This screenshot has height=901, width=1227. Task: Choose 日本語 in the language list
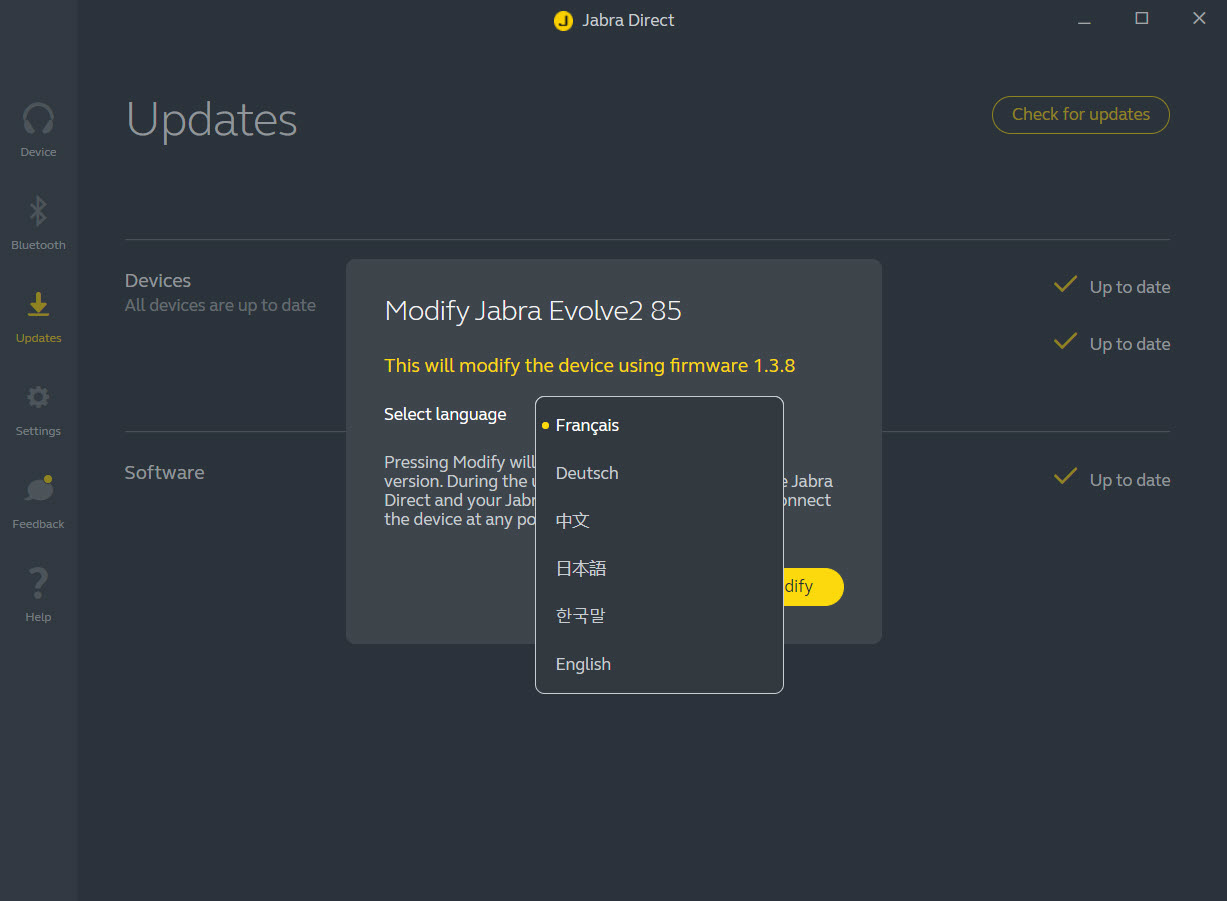659,569
